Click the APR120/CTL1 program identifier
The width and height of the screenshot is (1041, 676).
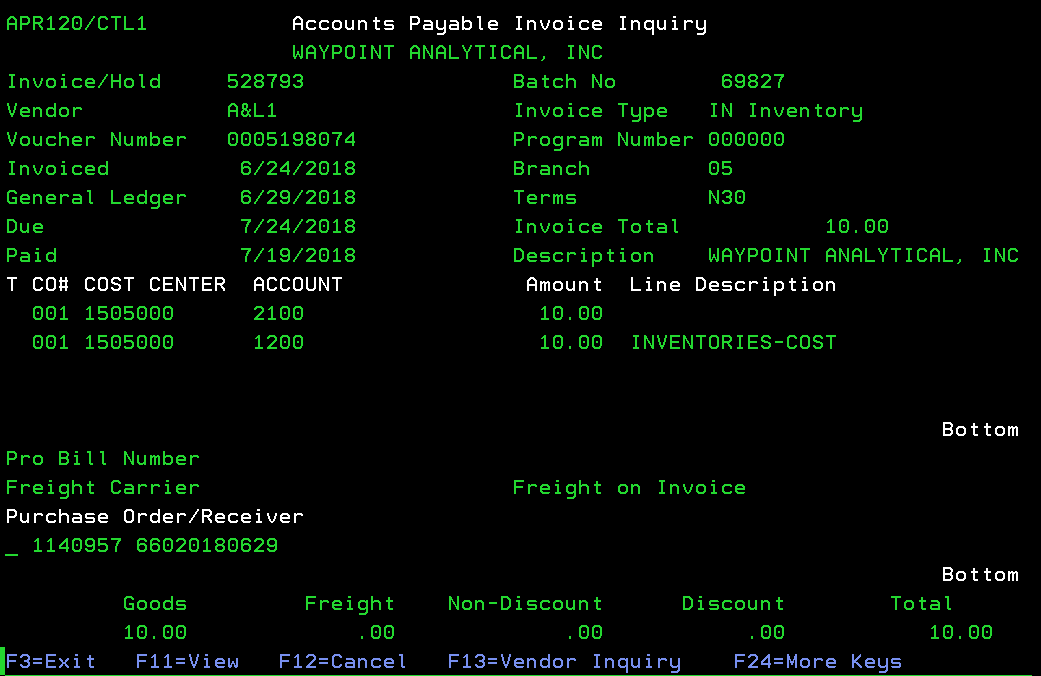pyautogui.click(x=76, y=24)
